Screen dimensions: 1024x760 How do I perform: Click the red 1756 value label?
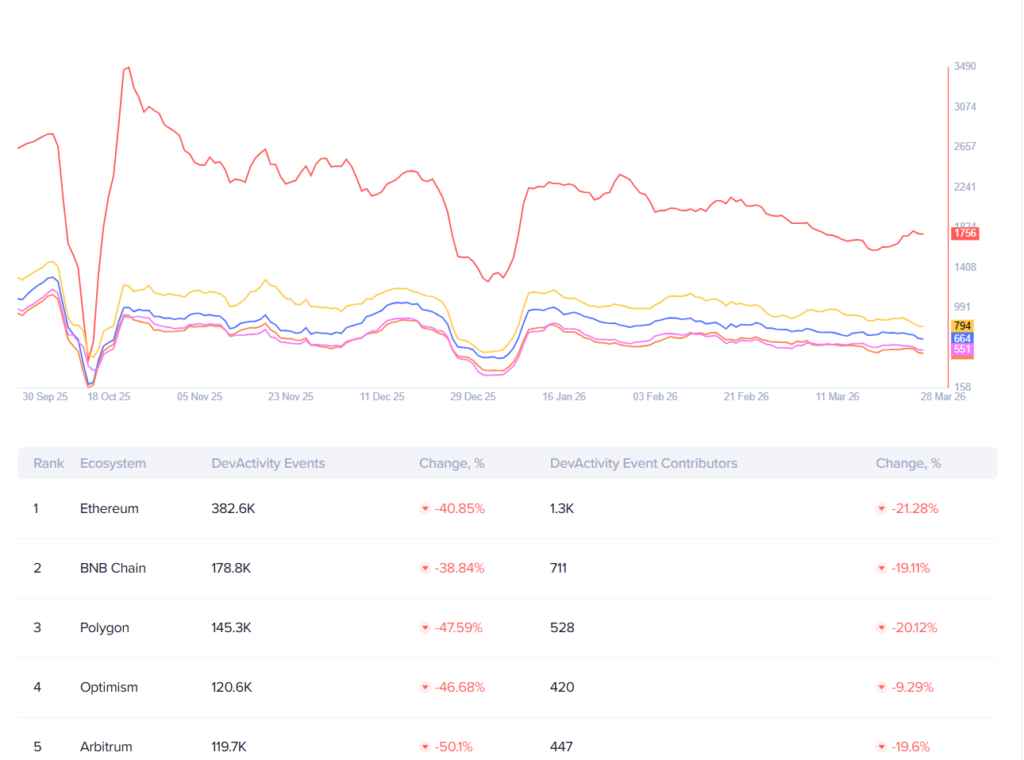tap(965, 233)
